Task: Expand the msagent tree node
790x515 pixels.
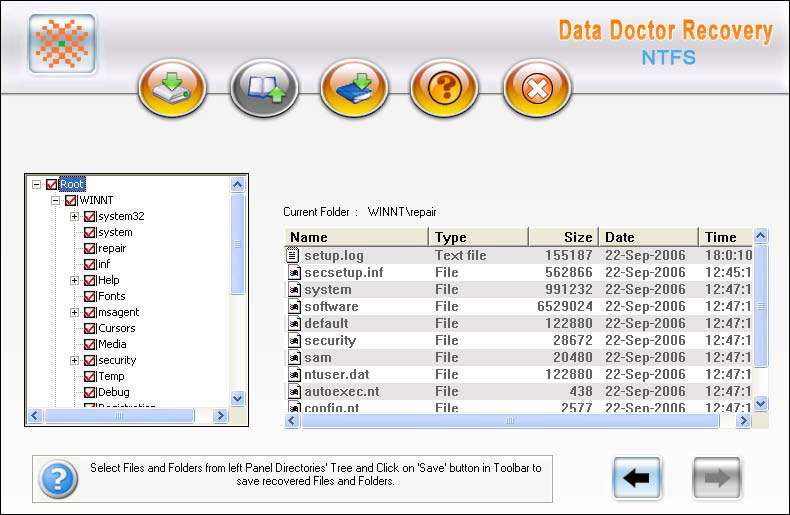Action: point(75,312)
